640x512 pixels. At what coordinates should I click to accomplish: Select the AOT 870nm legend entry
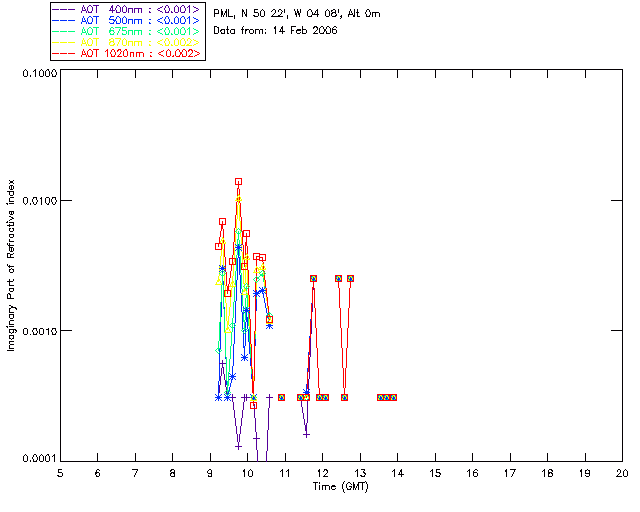pyautogui.click(x=127, y=42)
